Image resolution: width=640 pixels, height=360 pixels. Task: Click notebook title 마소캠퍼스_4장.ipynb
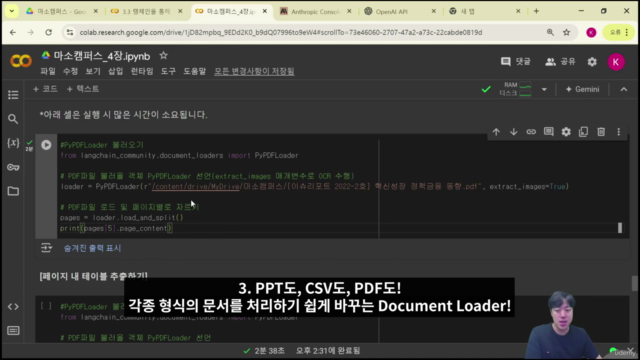[x=102, y=56]
